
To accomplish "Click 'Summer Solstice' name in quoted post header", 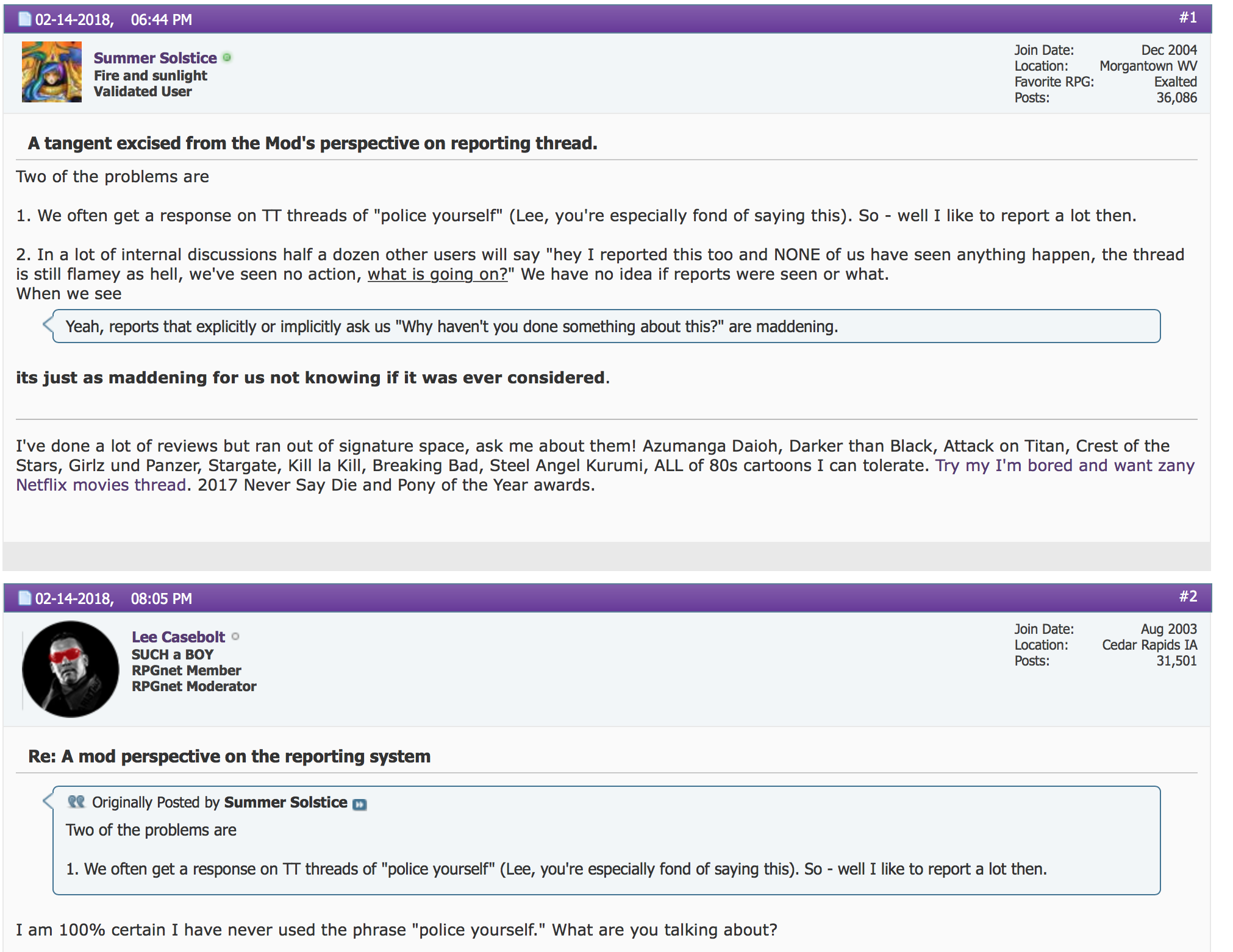I will pyautogui.click(x=285, y=803).
